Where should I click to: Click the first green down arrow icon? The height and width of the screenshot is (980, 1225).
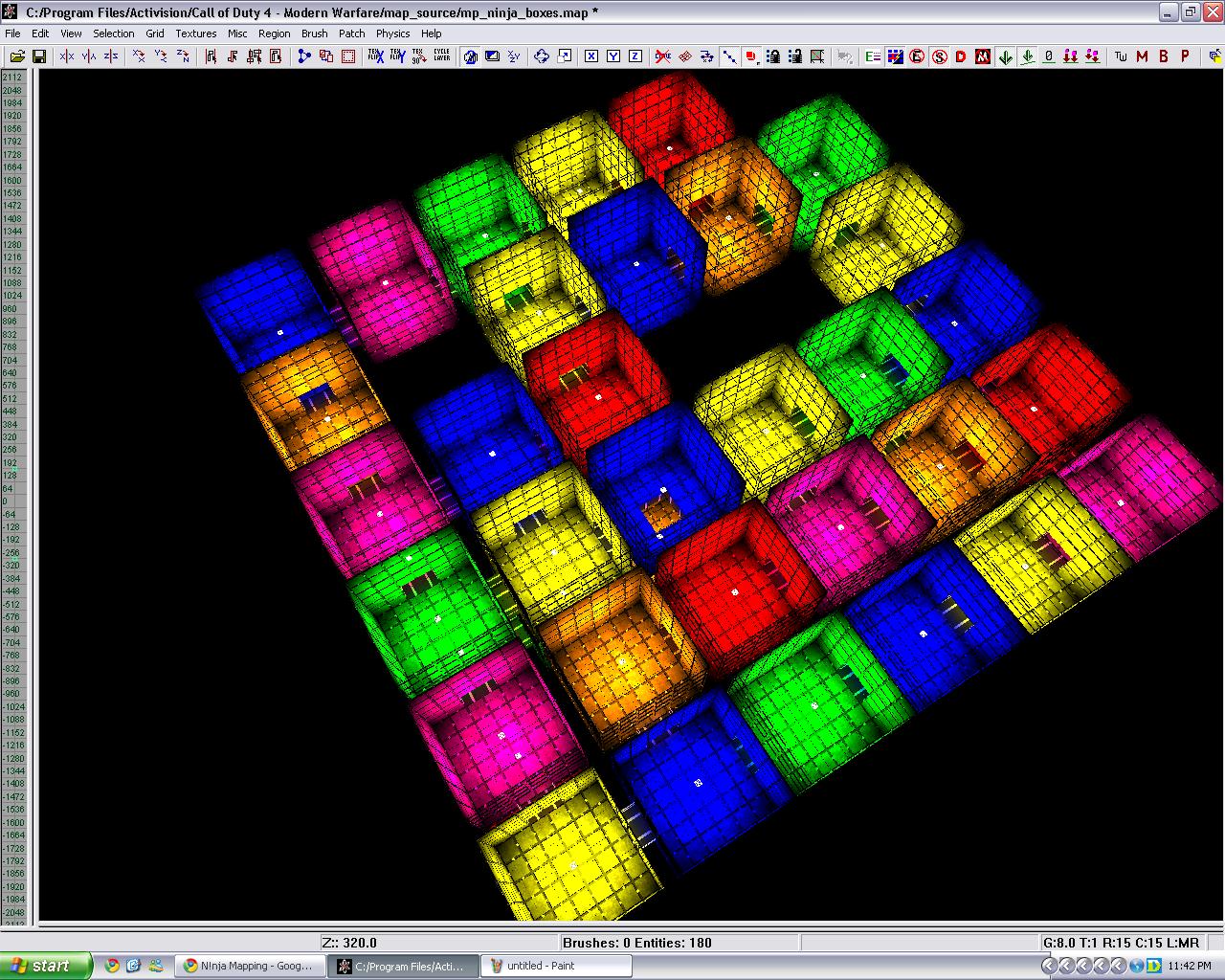(1005, 56)
